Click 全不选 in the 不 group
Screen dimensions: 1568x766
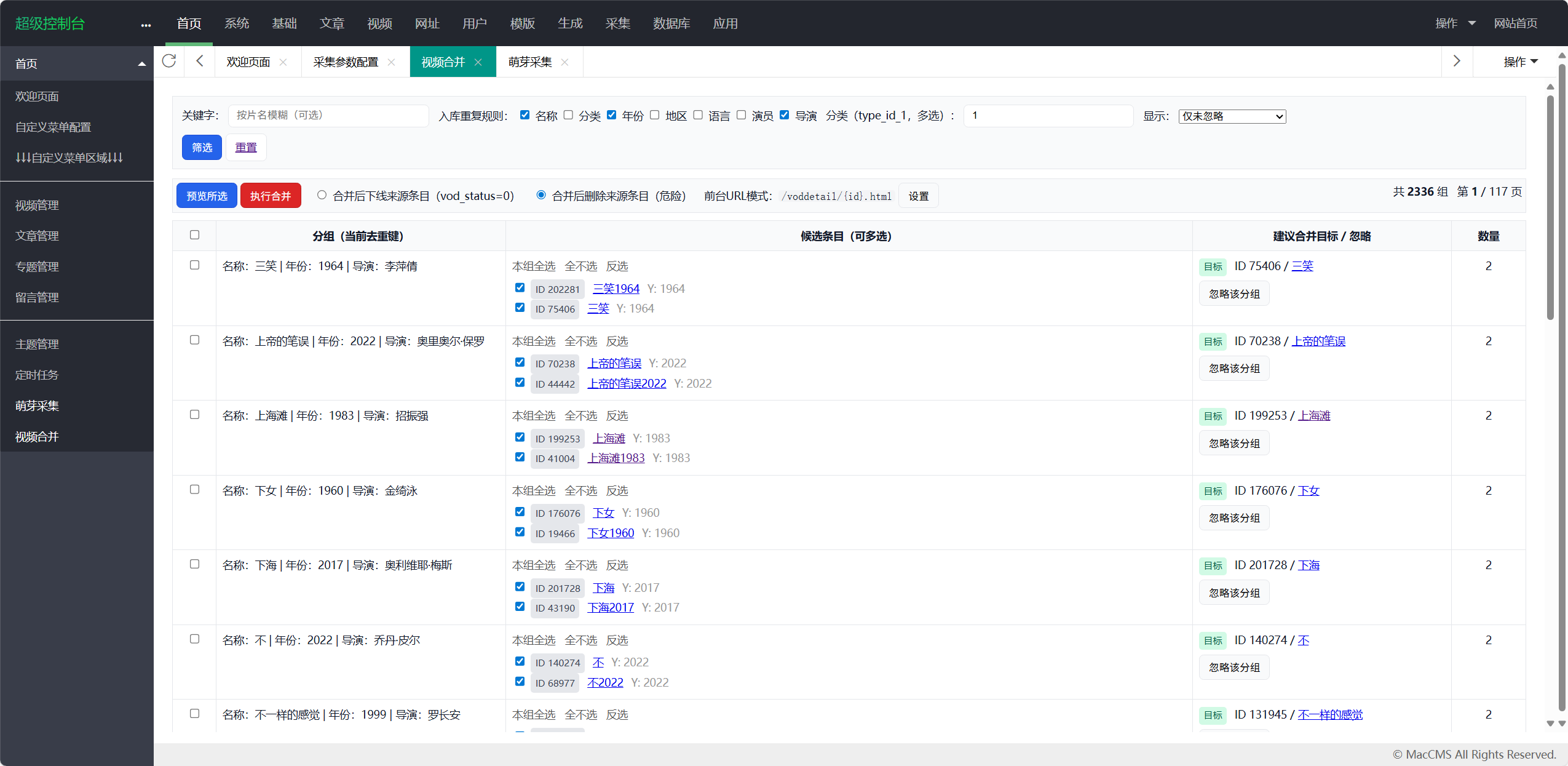tap(581, 640)
